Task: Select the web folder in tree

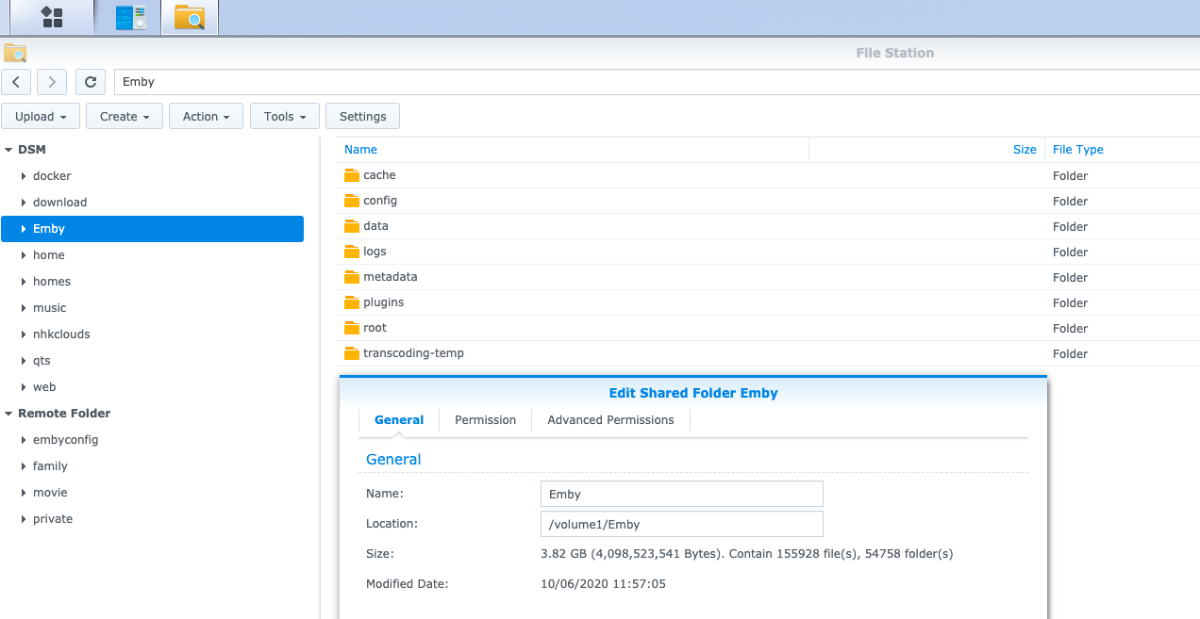Action: click(x=44, y=387)
